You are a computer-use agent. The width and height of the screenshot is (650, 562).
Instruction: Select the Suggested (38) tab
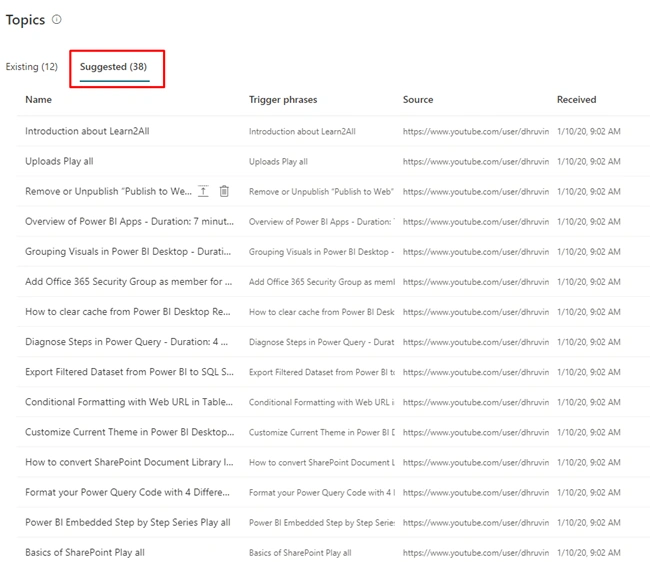pyautogui.click(x=113, y=67)
